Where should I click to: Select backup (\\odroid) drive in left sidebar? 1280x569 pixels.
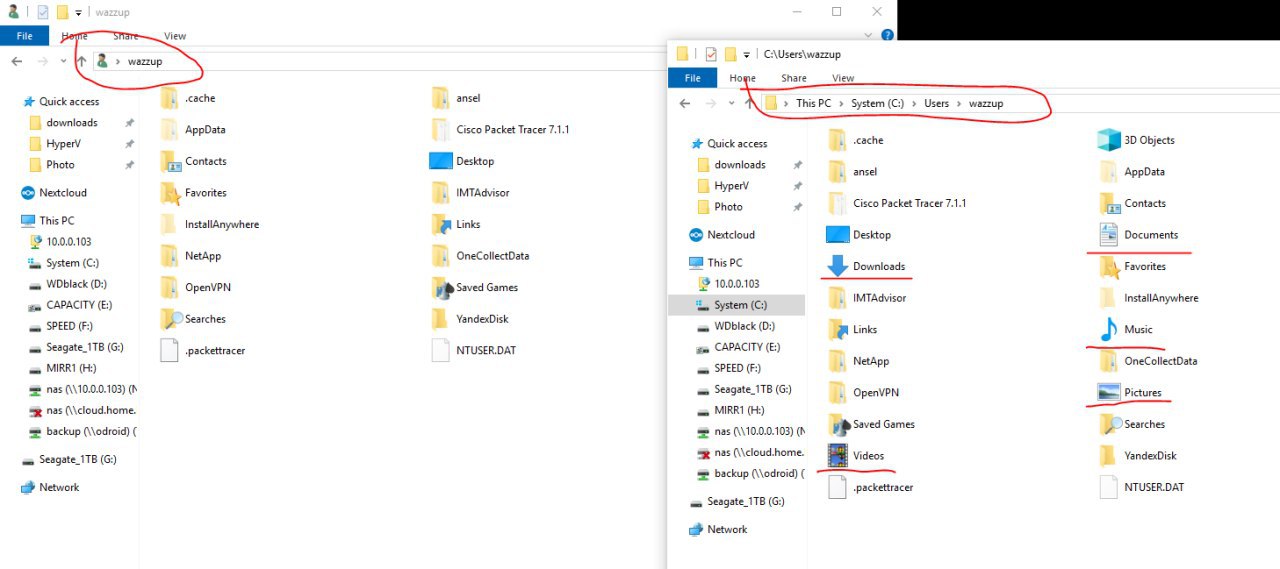82,431
